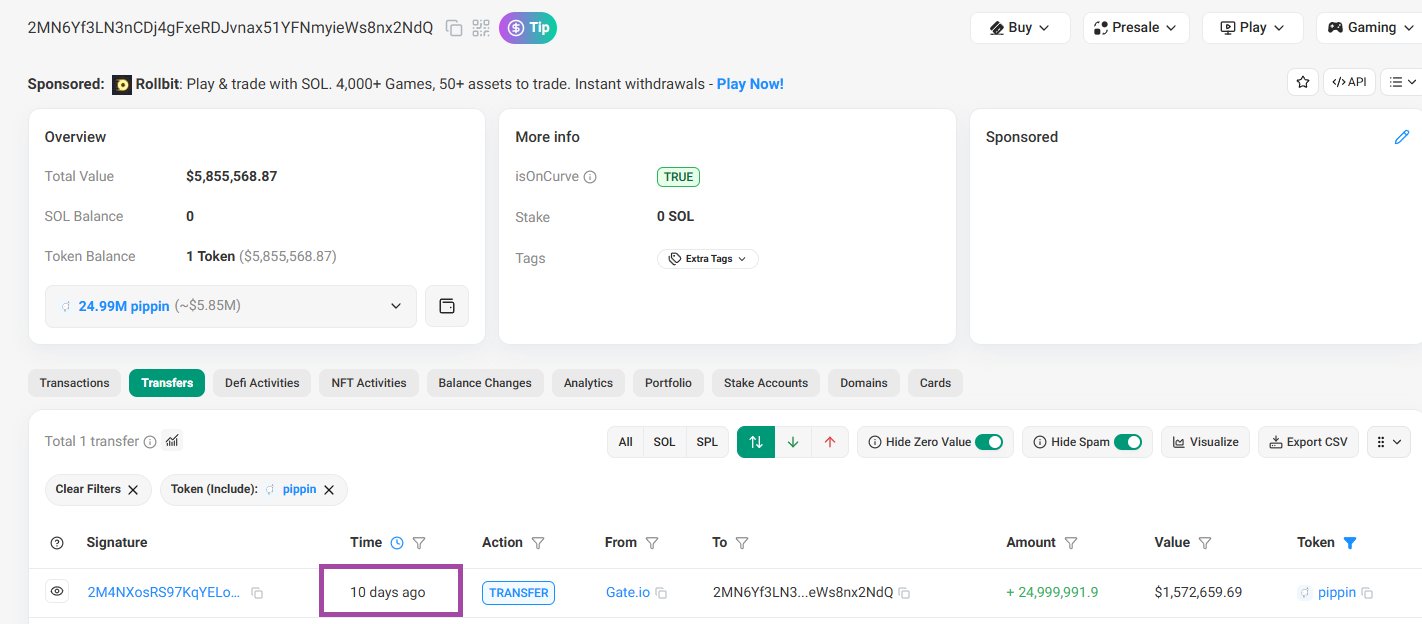
Task: Copy the wallet address at top
Action: click(454, 28)
